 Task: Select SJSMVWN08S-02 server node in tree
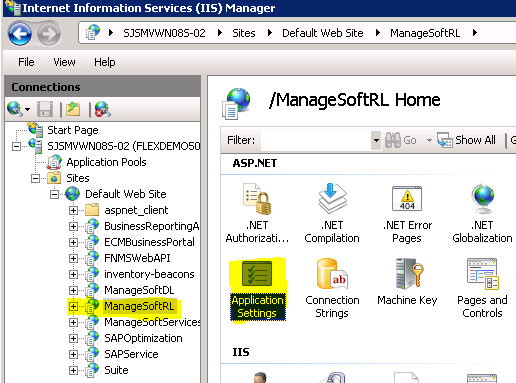coord(124,146)
